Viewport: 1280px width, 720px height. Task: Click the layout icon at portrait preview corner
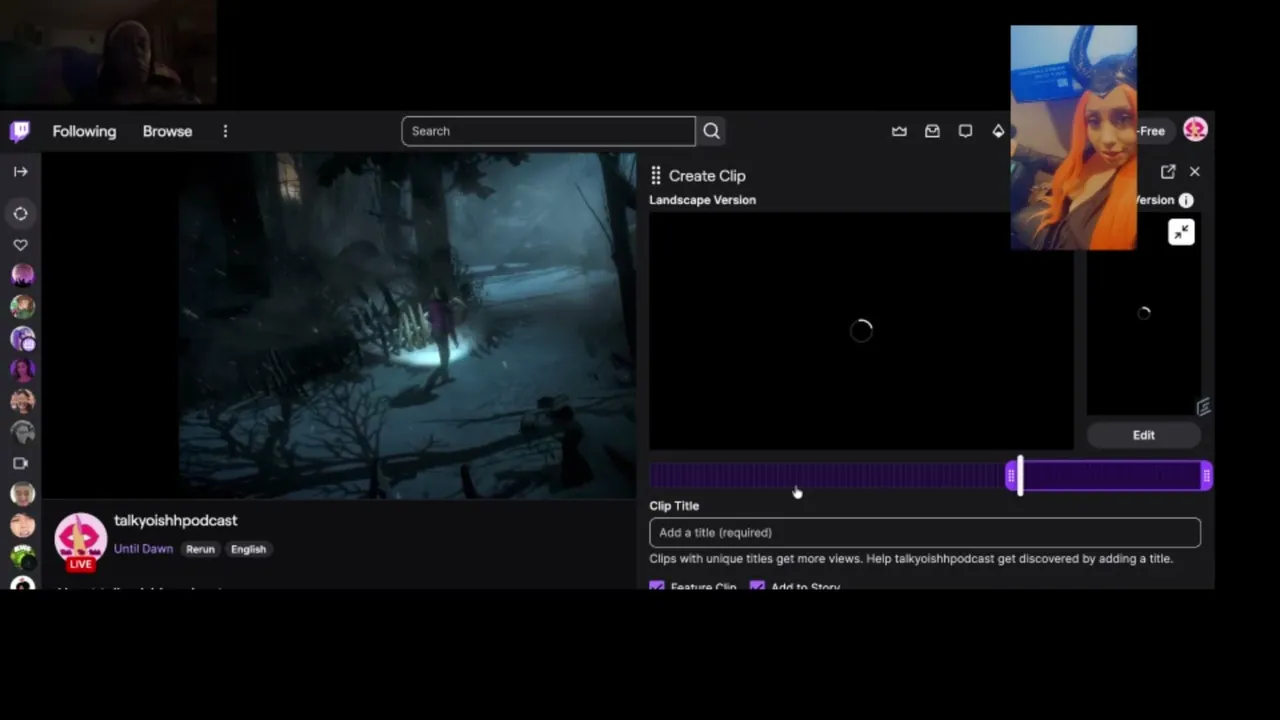(x=1203, y=406)
